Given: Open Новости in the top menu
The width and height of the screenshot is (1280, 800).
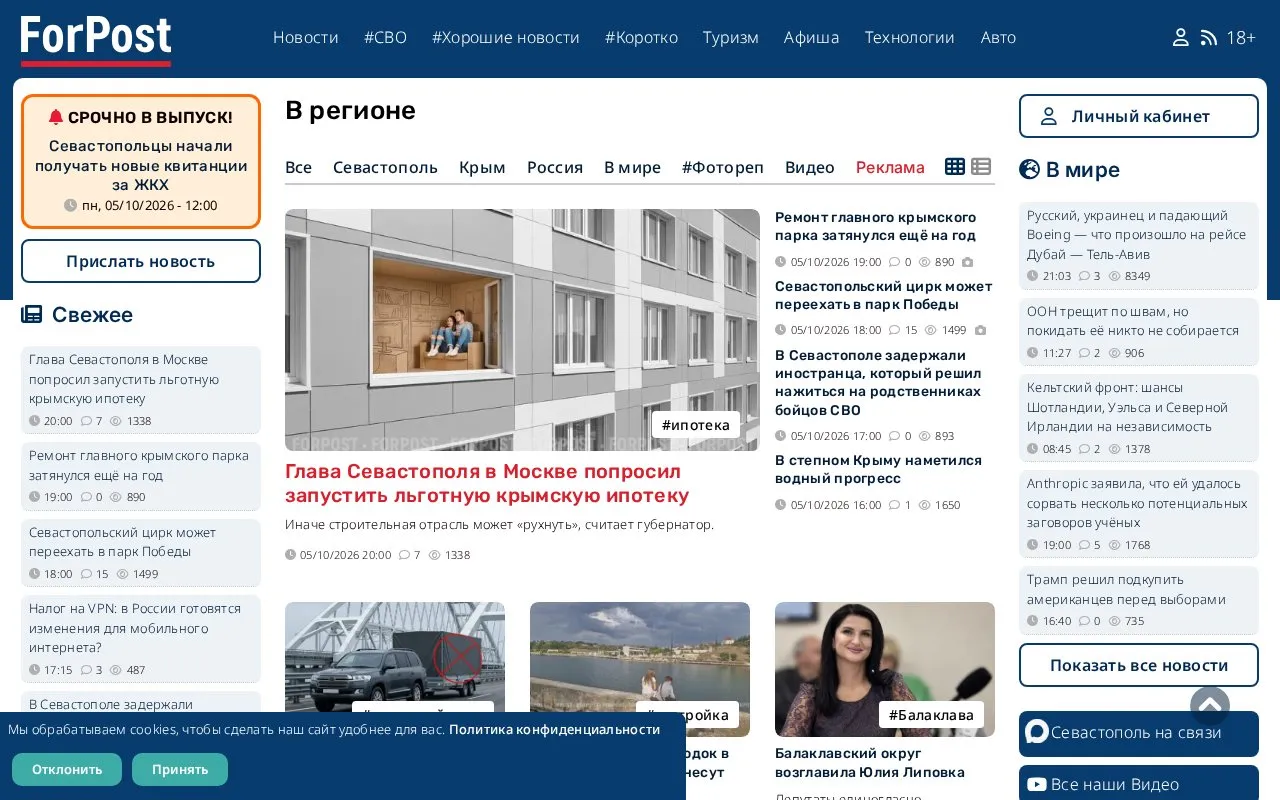Looking at the screenshot, I should (306, 37).
